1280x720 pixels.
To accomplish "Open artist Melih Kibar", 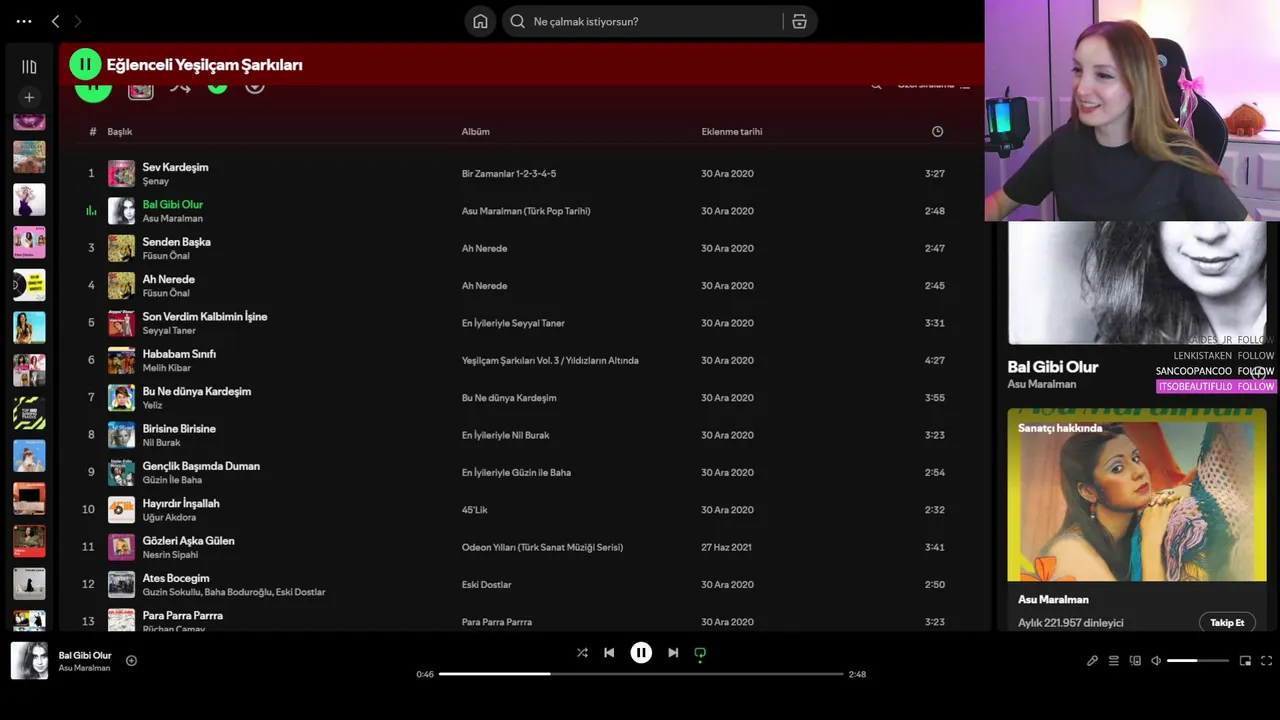I will (x=166, y=368).
